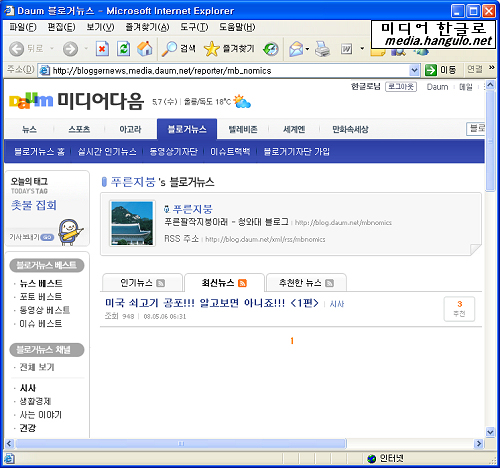
Task: Click the Edit with Word toolbar icon
Action: (x=346, y=49)
